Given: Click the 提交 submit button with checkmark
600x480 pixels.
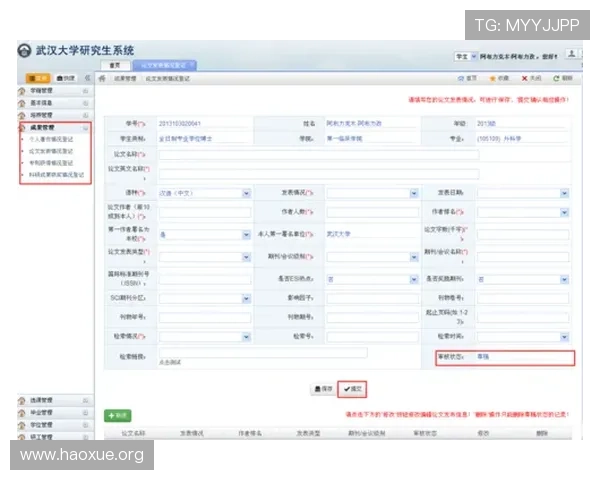Looking at the screenshot, I should (352, 389).
